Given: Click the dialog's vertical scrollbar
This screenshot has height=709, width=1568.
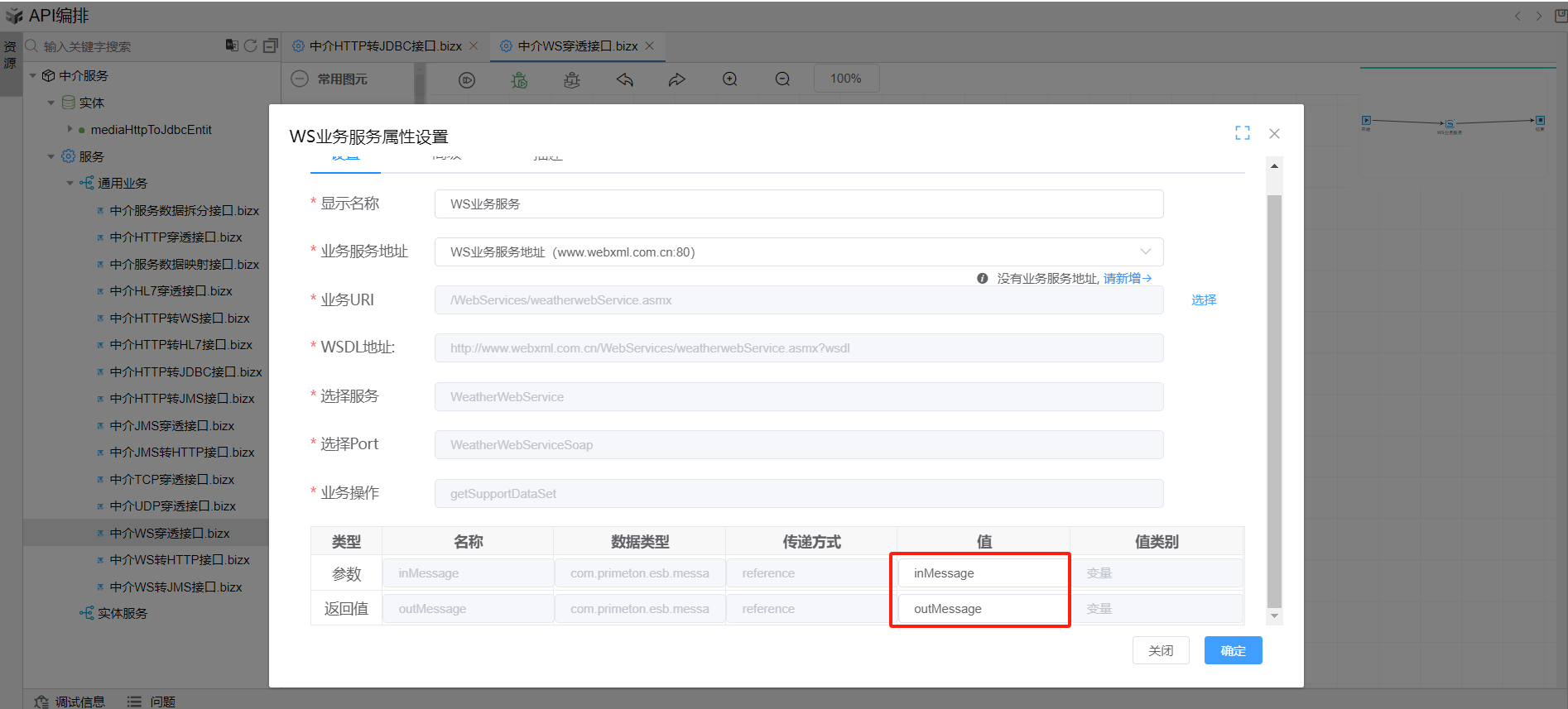Looking at the screenshot, I should tap(1274, 397).
